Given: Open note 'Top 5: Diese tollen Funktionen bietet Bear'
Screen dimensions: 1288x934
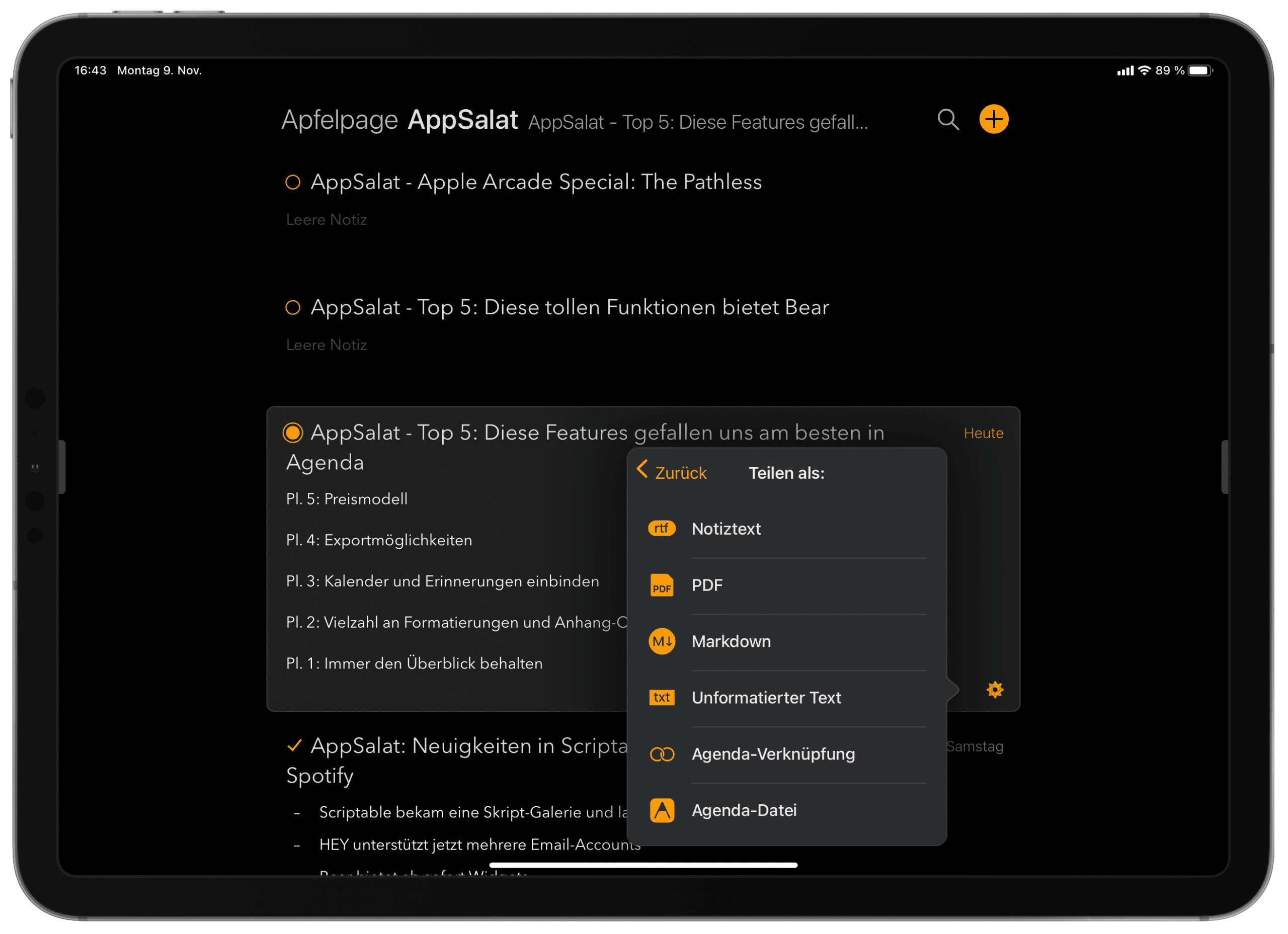Looking at the screenshot, I should 570,308.
